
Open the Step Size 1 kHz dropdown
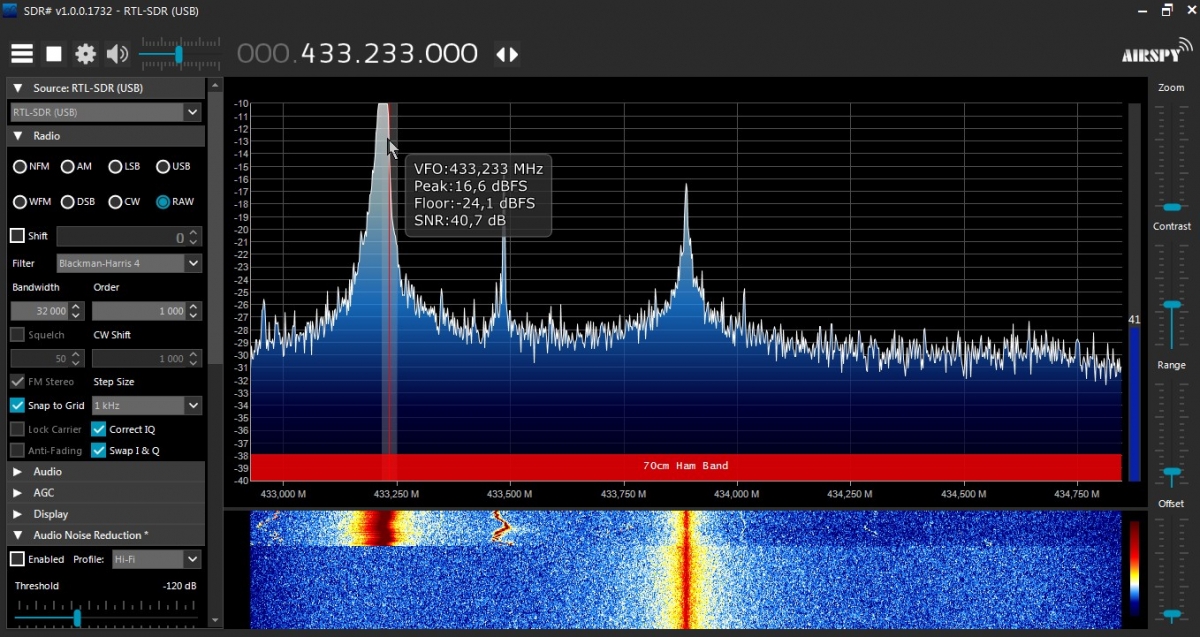point(146,406)
